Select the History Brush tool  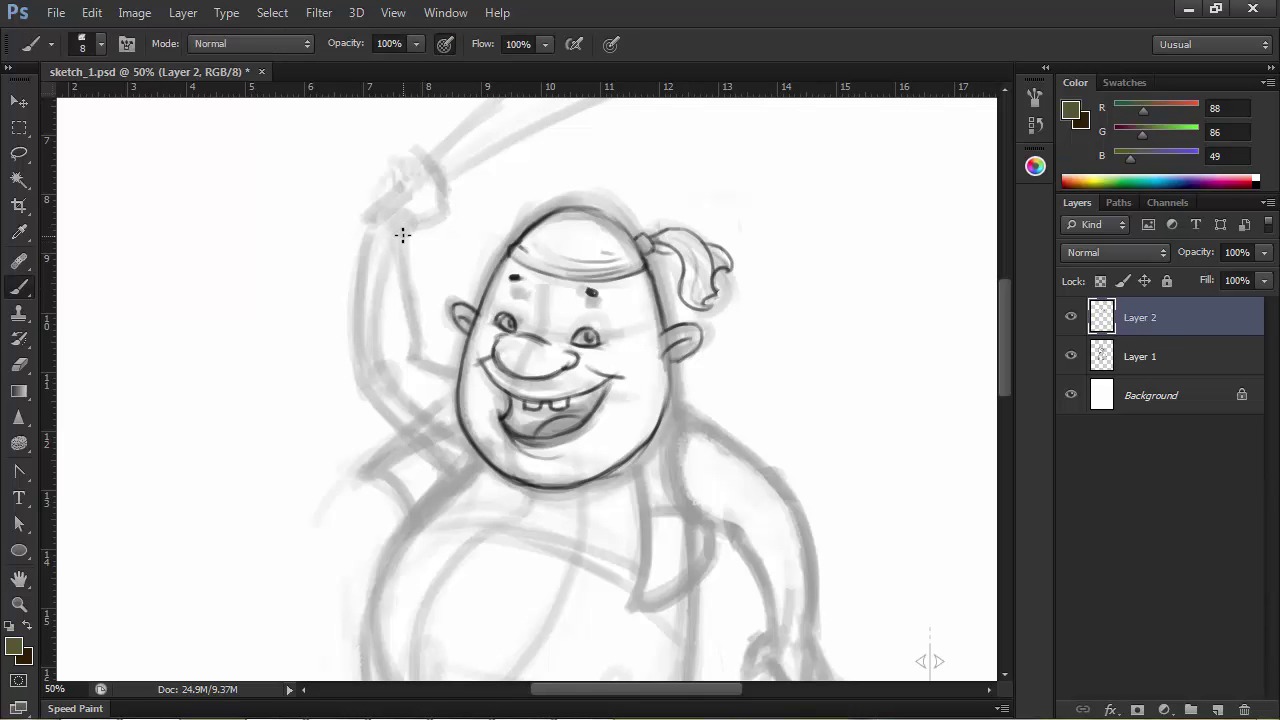[19, 339]
